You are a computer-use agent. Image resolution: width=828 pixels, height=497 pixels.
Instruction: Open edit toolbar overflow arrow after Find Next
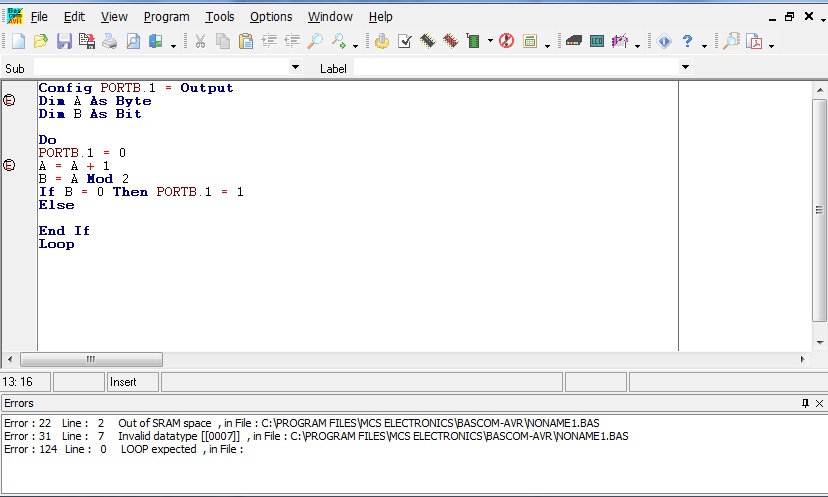(355, 46)
